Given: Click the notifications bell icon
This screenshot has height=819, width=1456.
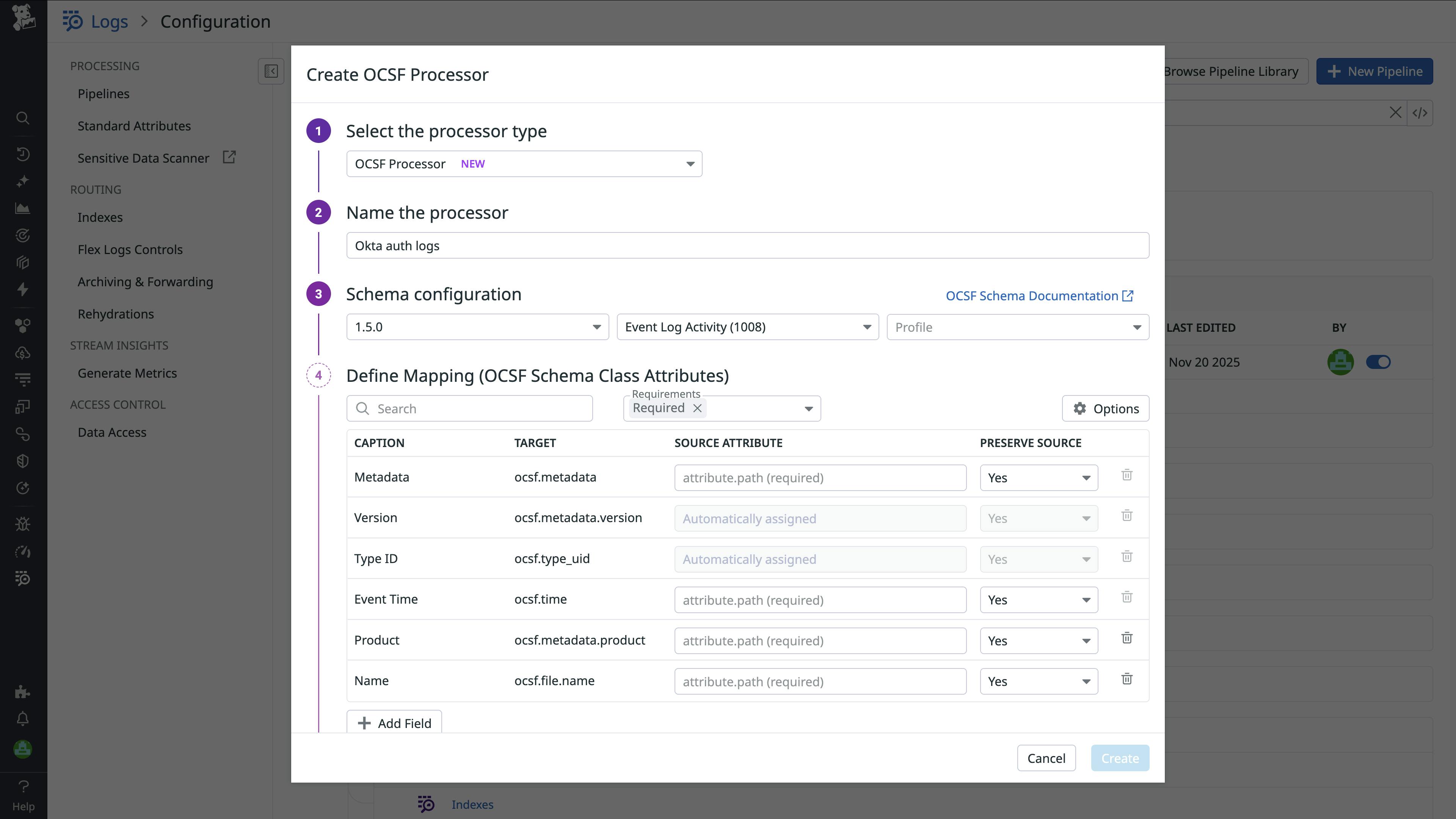Looking at the screenshot, I should click(x=23, y=719).
